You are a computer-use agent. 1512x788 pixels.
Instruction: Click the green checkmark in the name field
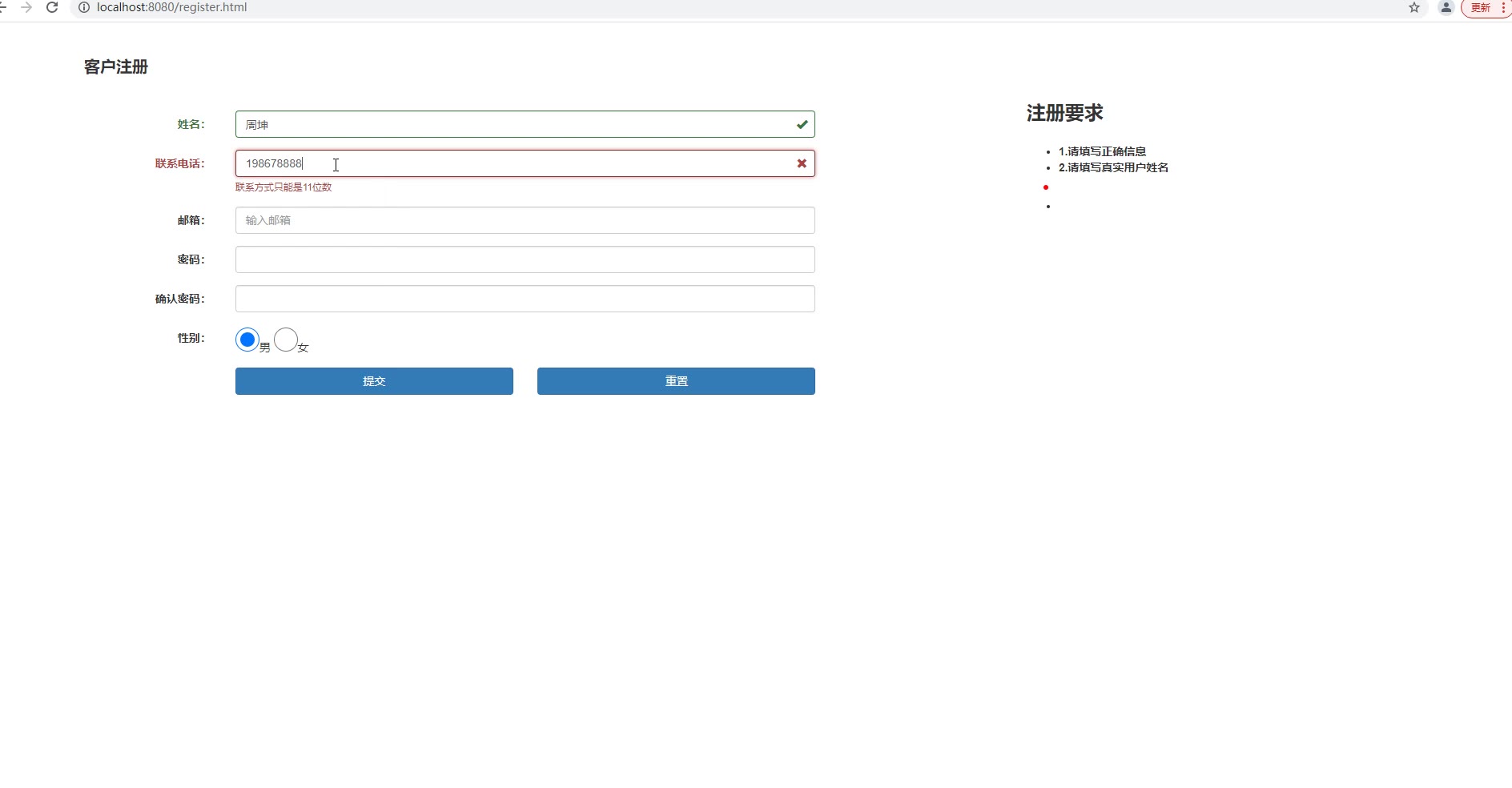(x=802, y=124)
